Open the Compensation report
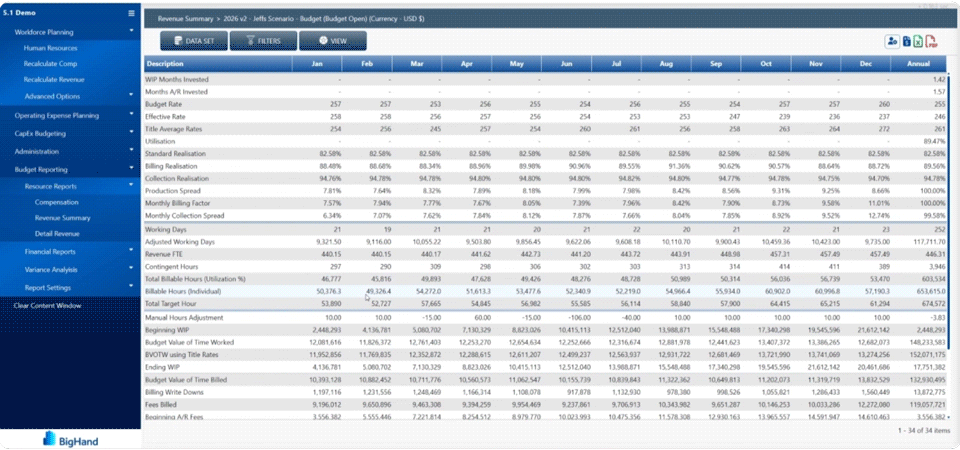 pyautogui.click(x=56, y=202)
